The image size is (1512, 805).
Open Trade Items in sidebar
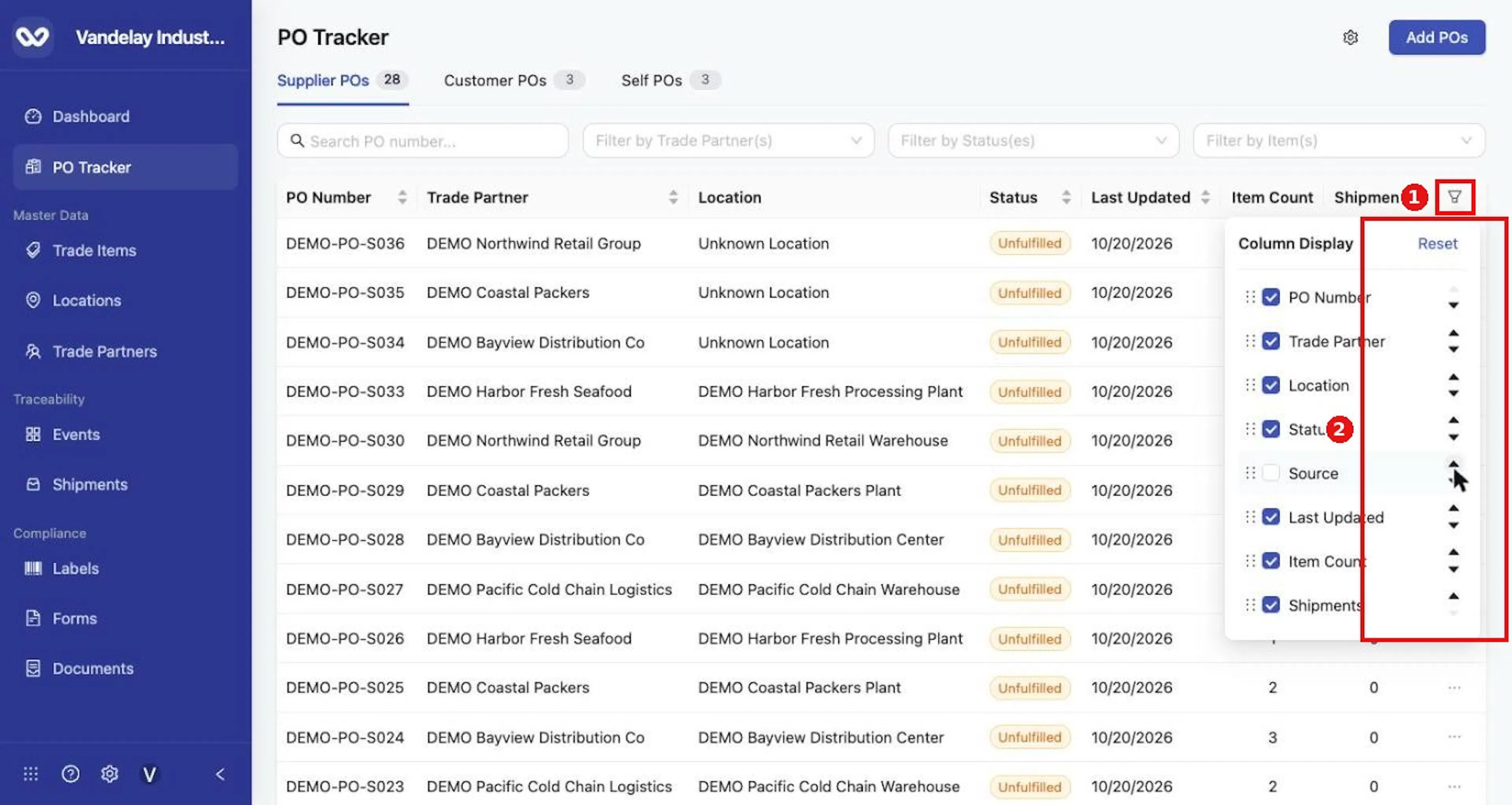[125, 251]
